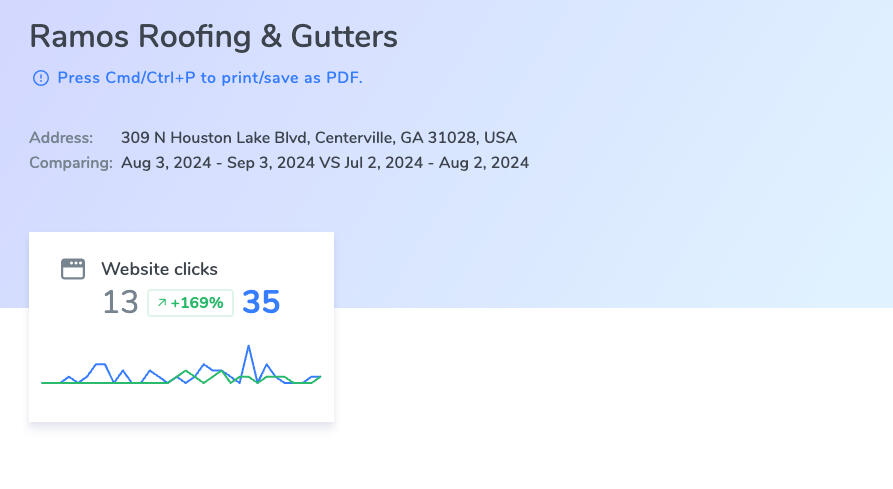Viewport: 893px width, 489px height.
Task: Click the up-right arrow icon in the percentage badge
Action: pos(161,303)
